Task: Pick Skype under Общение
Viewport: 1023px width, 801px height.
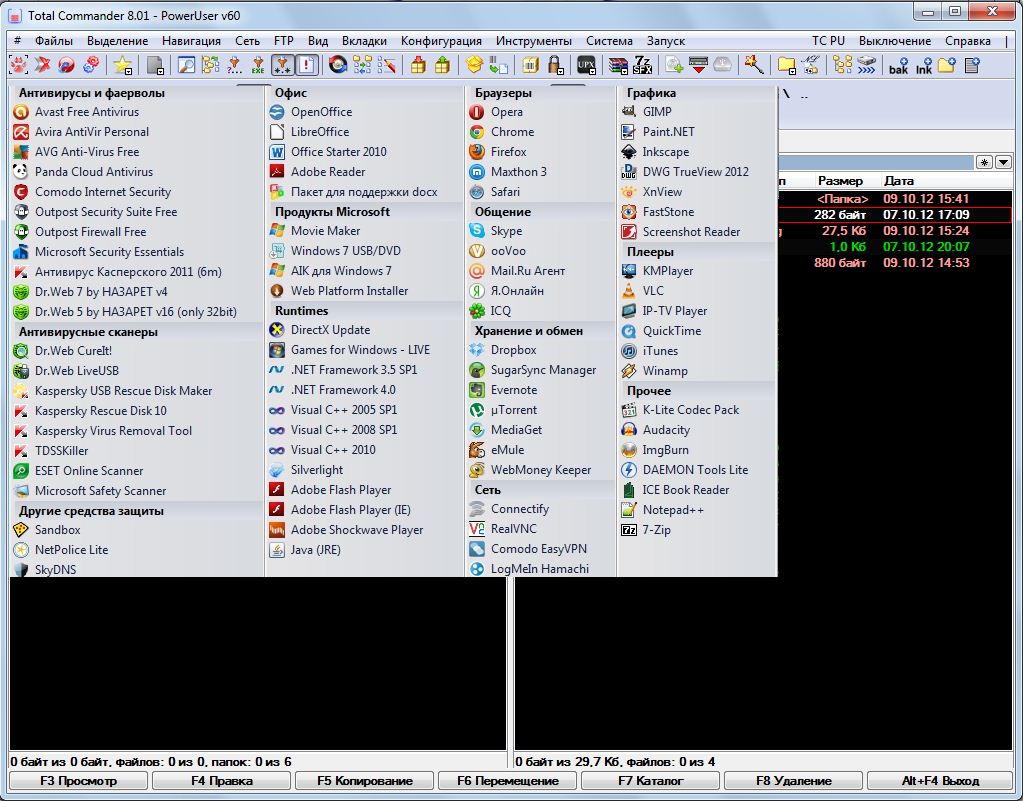Action: click(506, 231)
